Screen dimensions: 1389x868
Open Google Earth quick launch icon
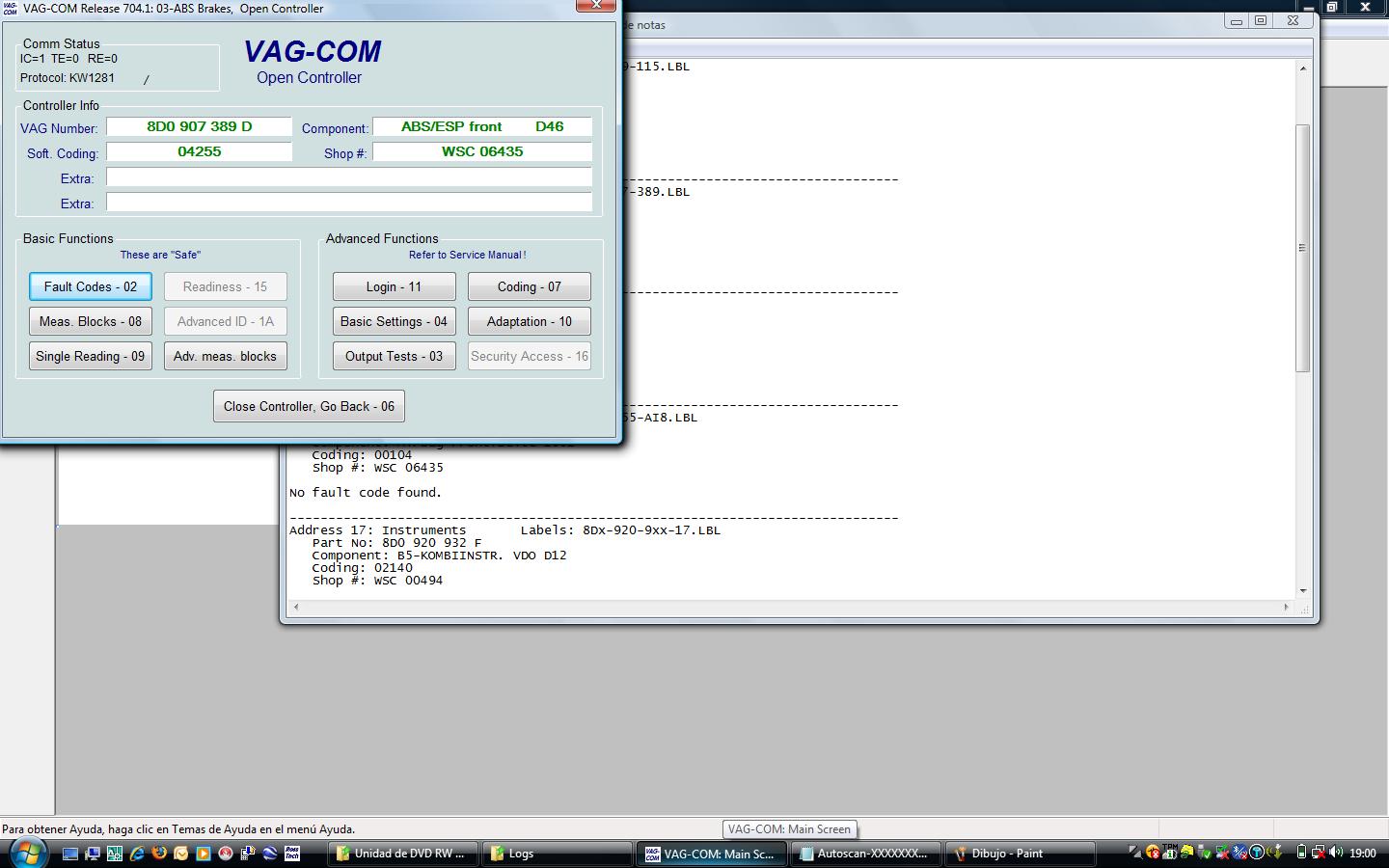(x=270, y=854)
